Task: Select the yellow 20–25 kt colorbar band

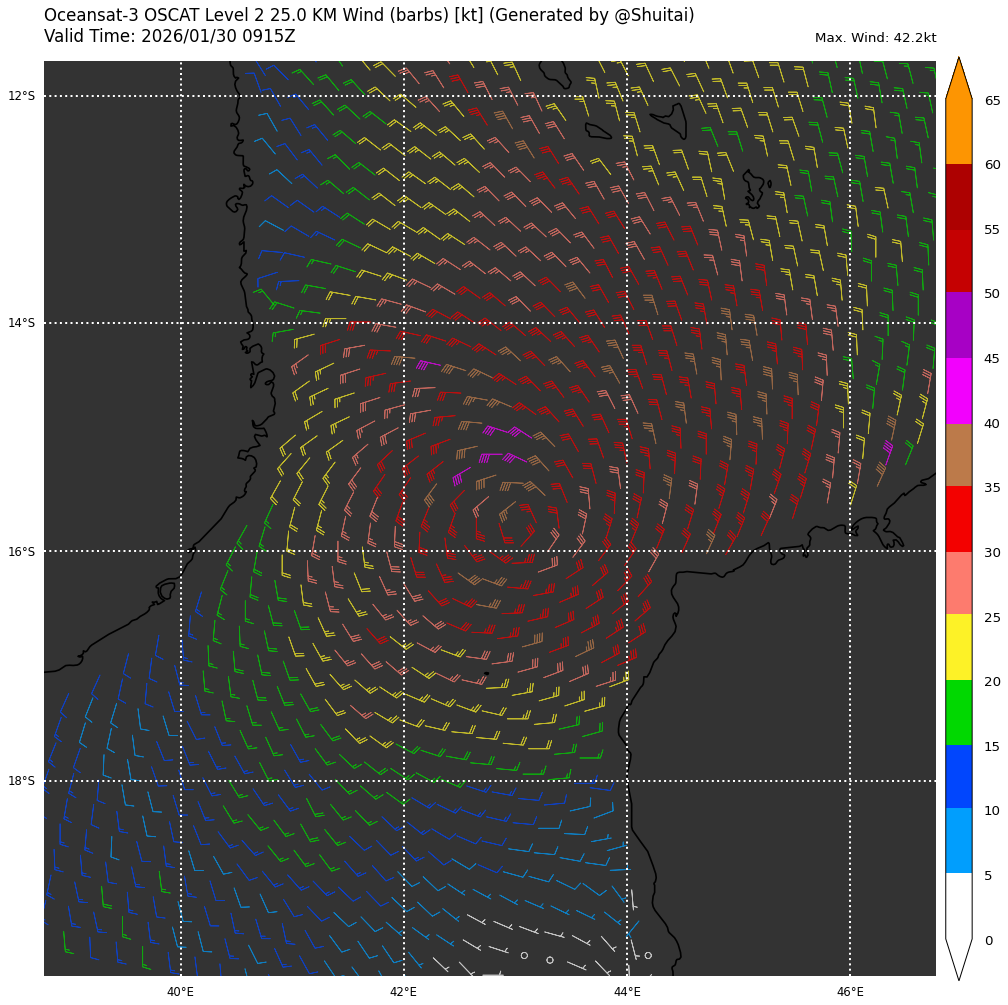Action: tap(958, 647)
